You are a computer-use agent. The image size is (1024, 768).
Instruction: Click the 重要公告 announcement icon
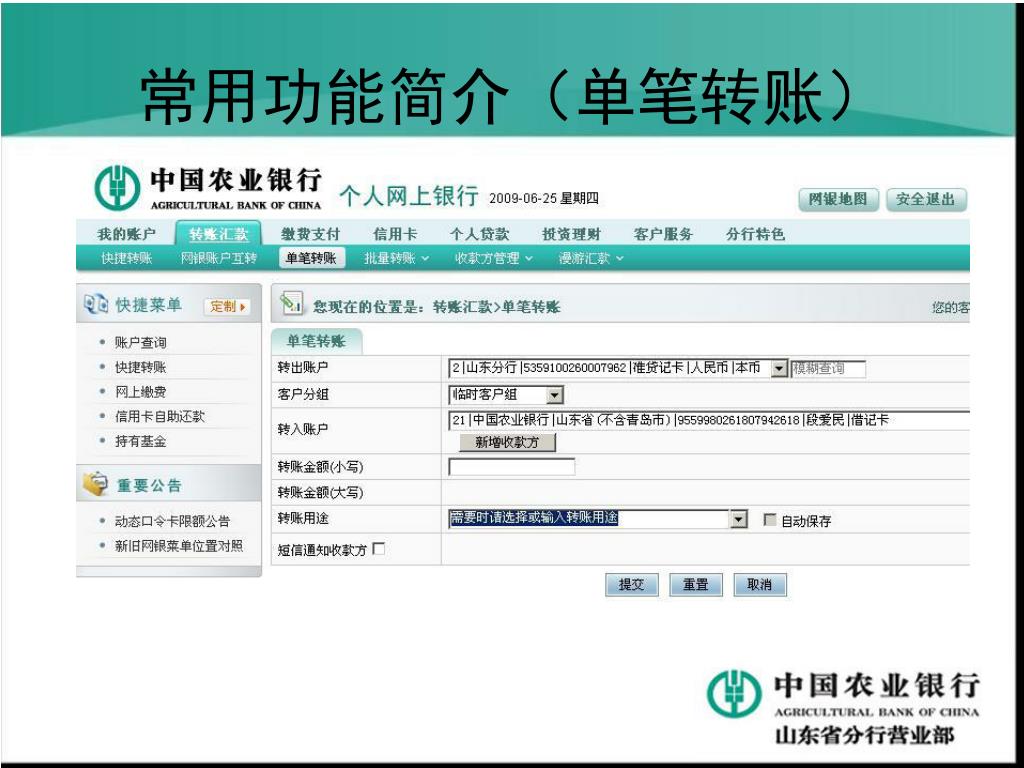point(95,484)
